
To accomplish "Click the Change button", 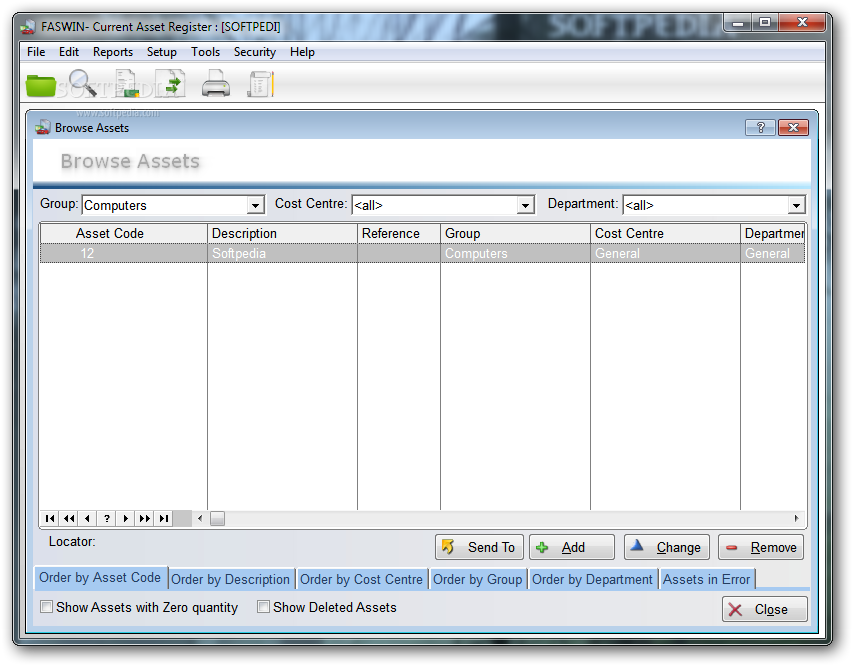I will (666, 547).
